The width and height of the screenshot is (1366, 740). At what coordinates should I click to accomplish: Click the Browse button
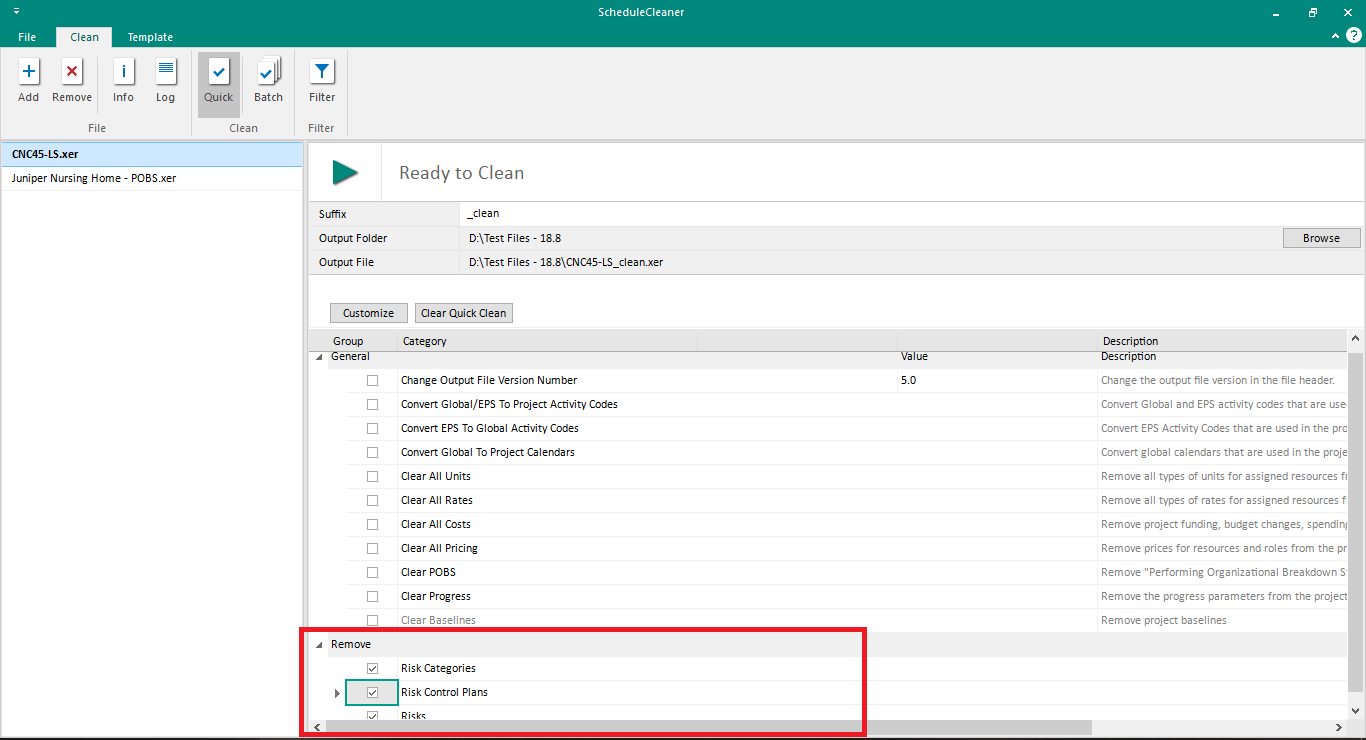(1321, 238)
